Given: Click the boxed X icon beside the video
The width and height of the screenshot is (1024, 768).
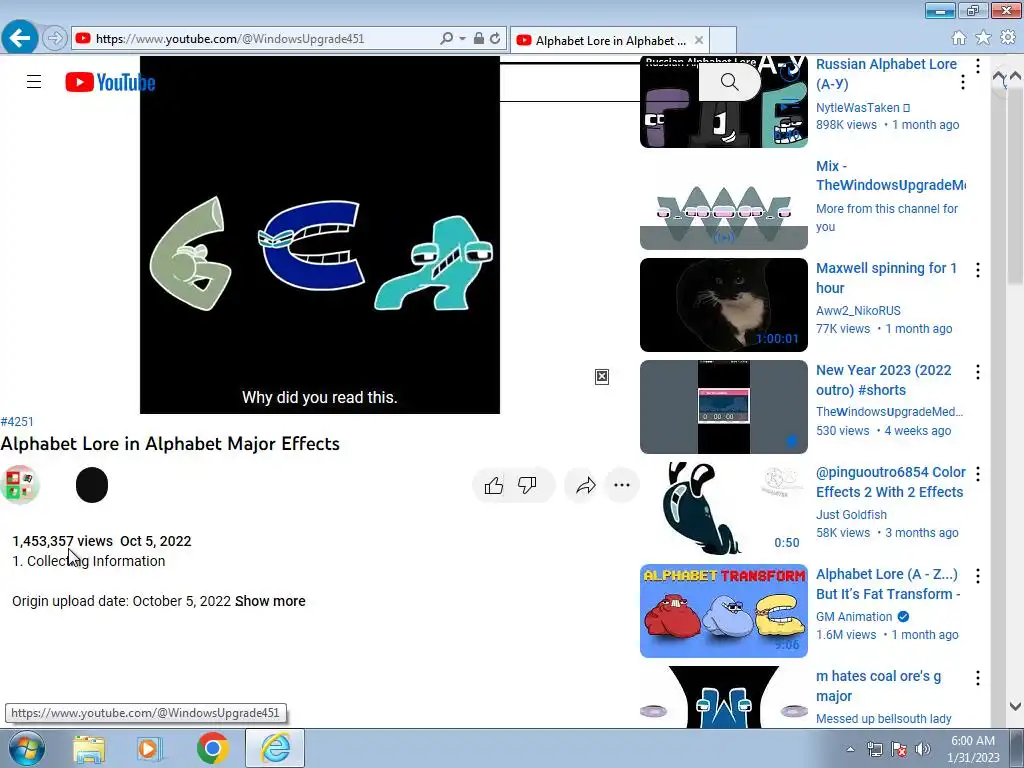Looking at the screenshot, I should [602, 377].
